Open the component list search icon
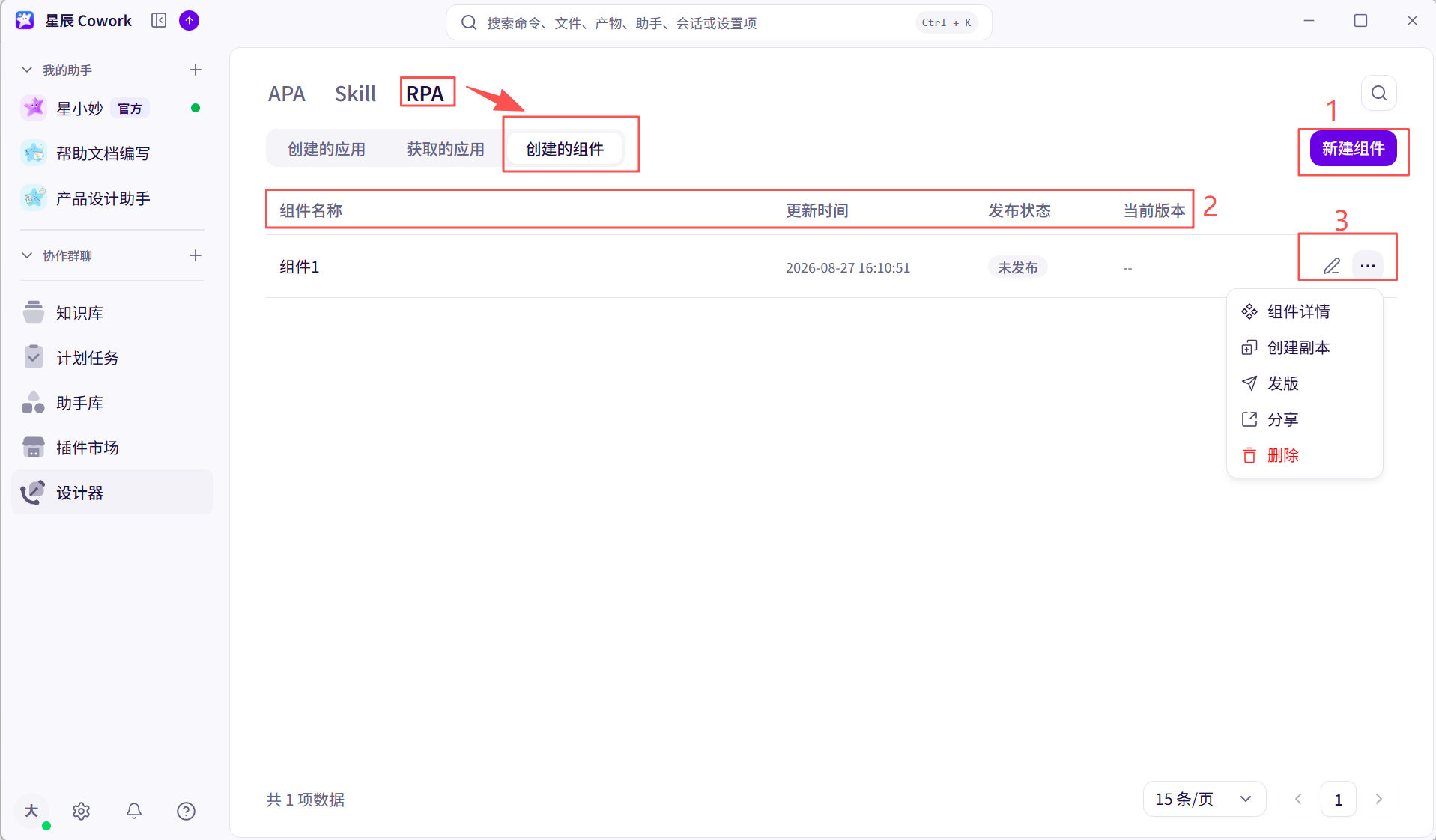 coord(1379,93)
